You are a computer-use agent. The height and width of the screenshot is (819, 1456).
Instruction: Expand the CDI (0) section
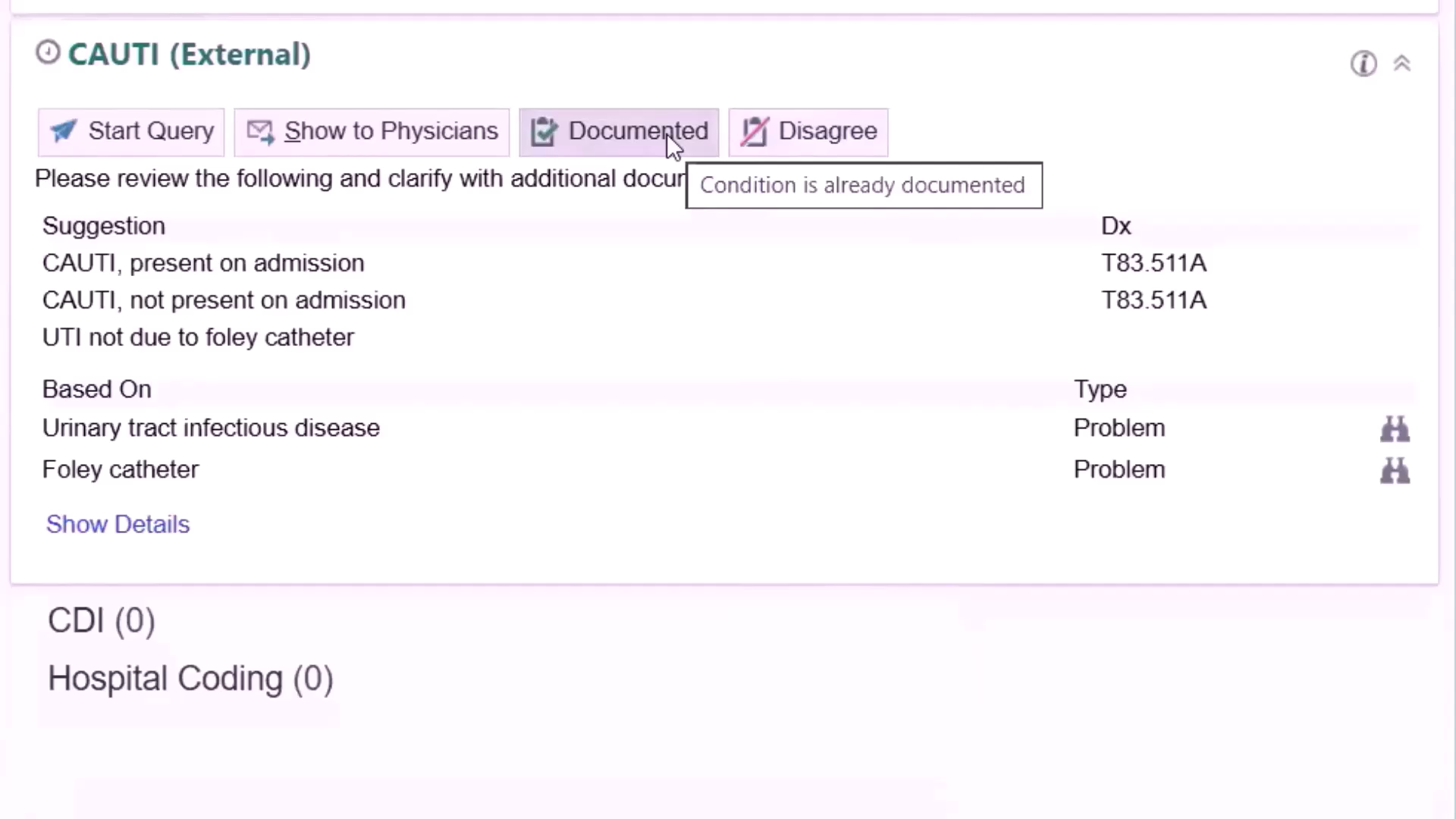click(102, 620)
